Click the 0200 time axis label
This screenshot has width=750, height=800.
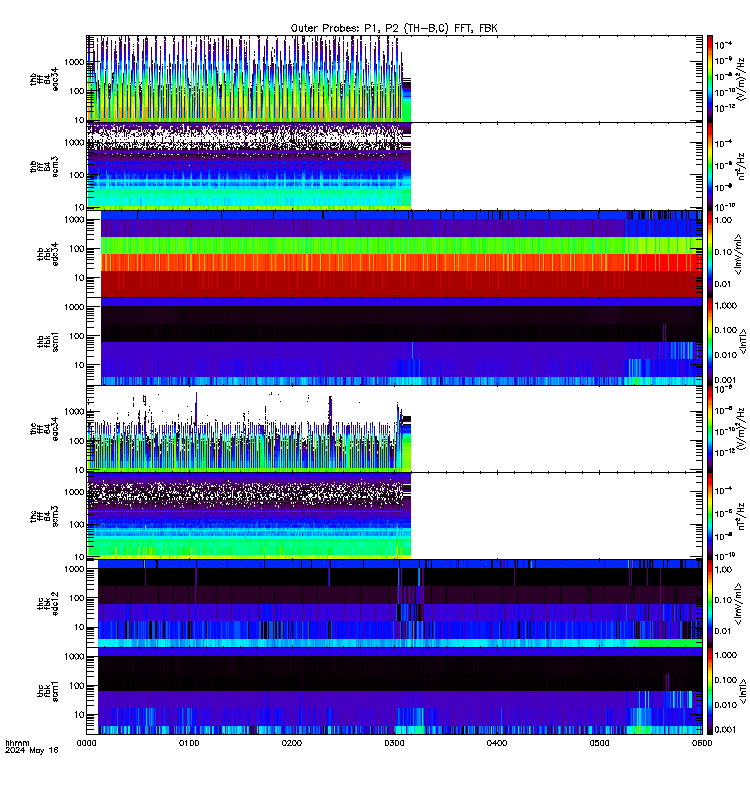pyautogui.click(x=291, y=743)
